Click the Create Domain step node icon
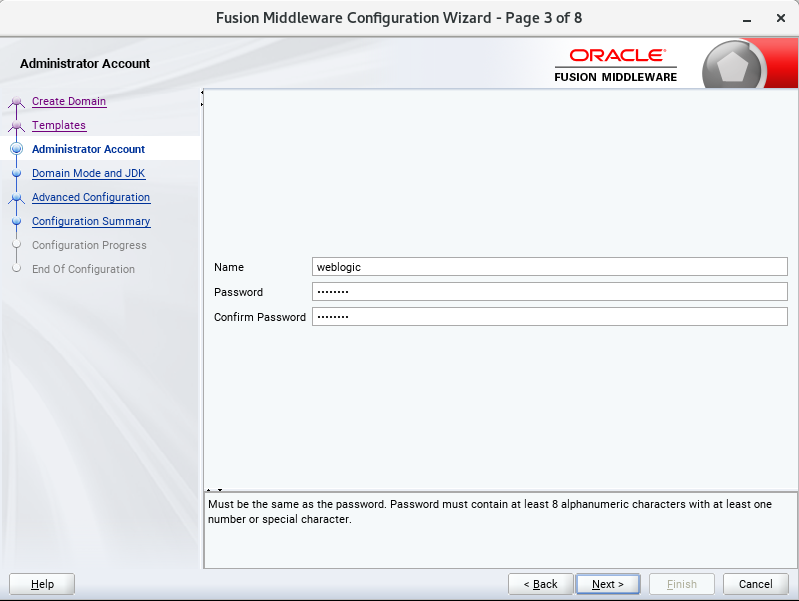 pos(16,102)
